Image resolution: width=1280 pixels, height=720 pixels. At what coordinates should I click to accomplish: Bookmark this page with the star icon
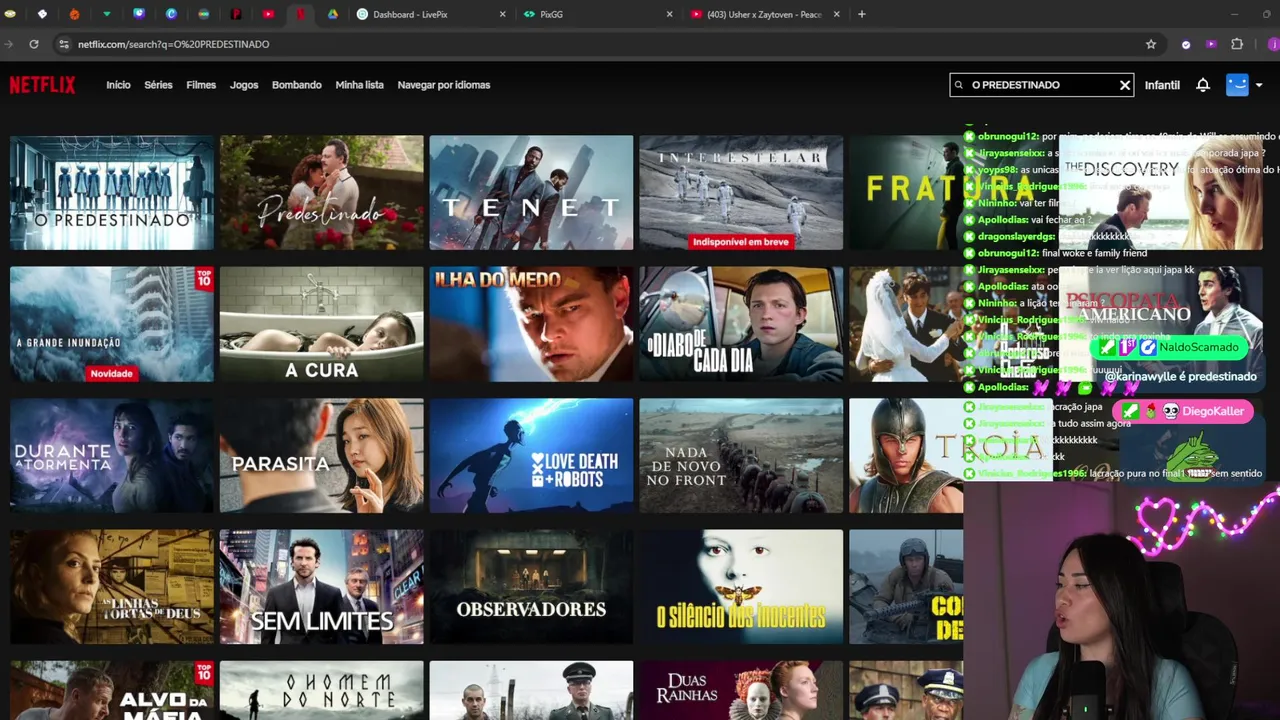click(x=1151, y=44)
